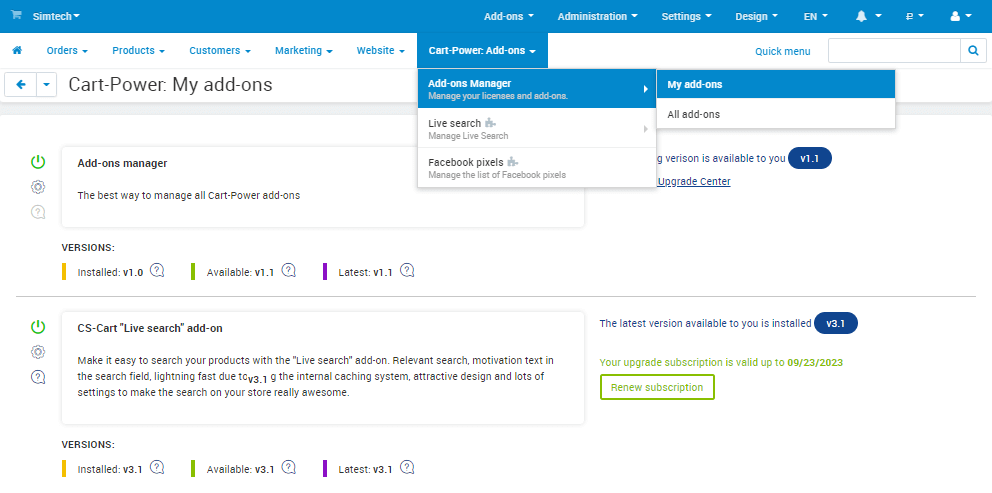Open the gear settings icon for Add-ons manager
This screenshot has height=493, width=992.
tap(38, 187)
